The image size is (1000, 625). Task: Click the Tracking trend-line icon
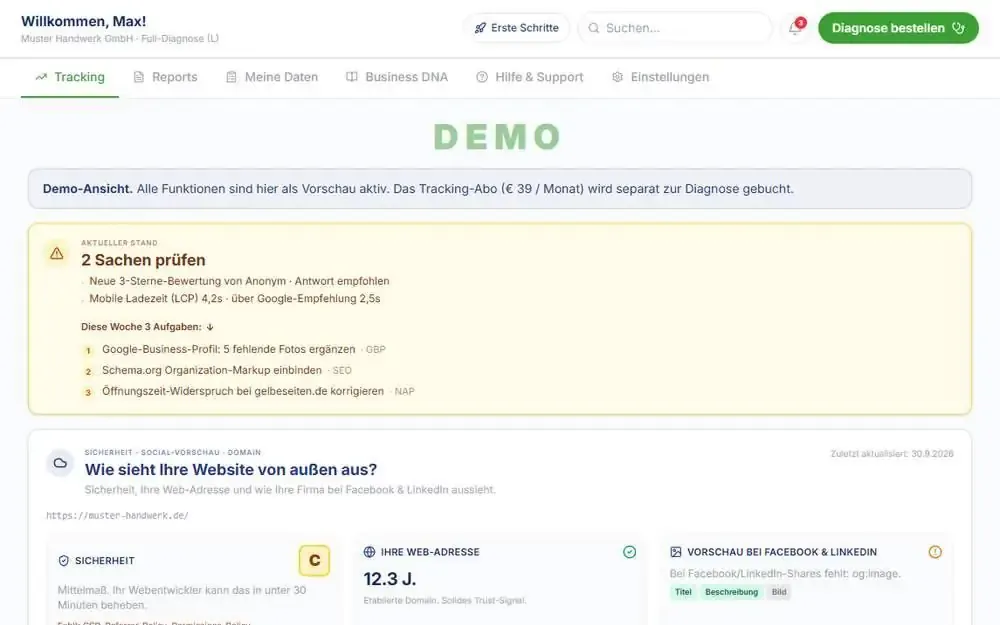41,77
